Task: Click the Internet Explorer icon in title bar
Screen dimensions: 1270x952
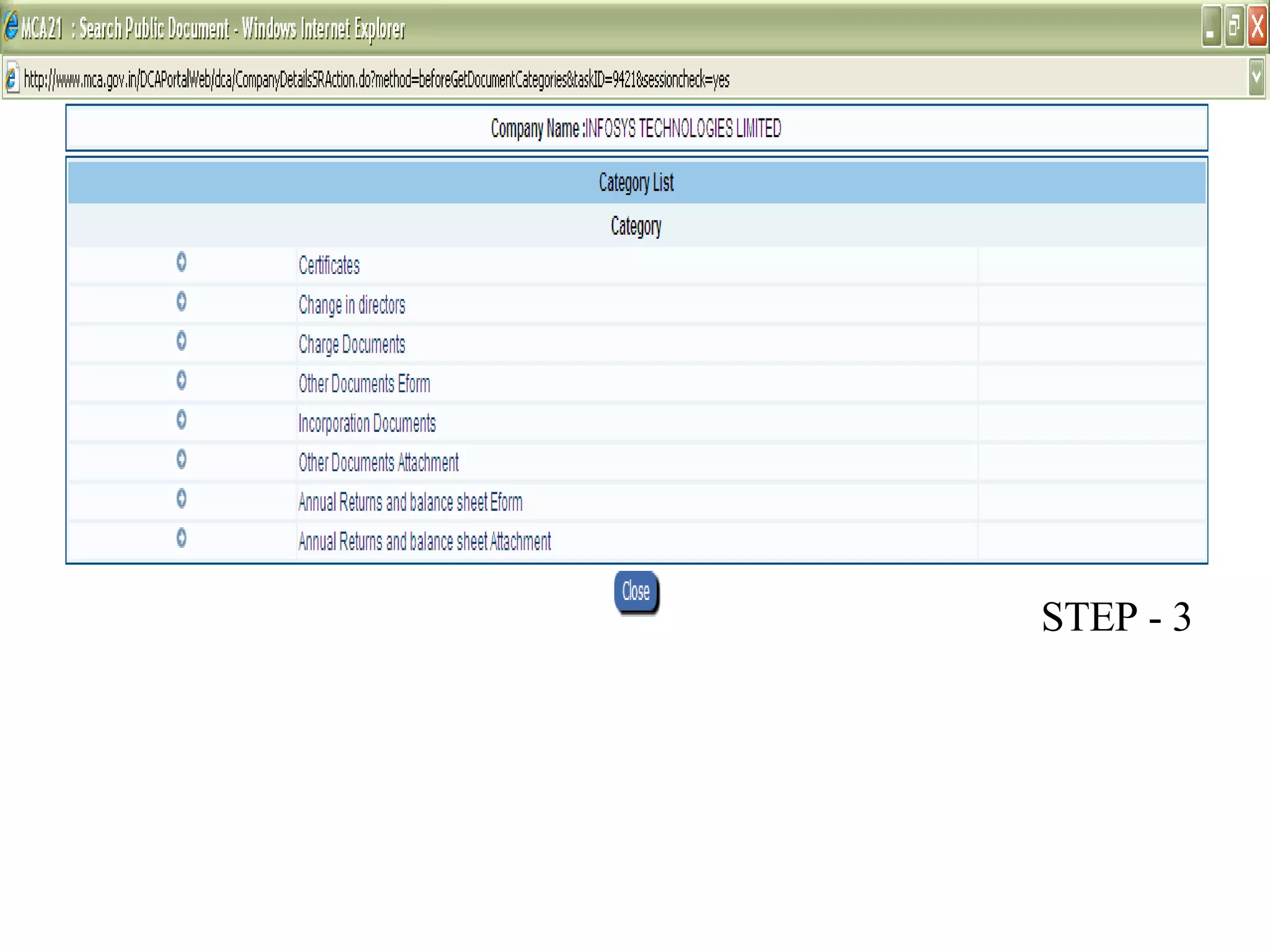Action: click(11, 27)
